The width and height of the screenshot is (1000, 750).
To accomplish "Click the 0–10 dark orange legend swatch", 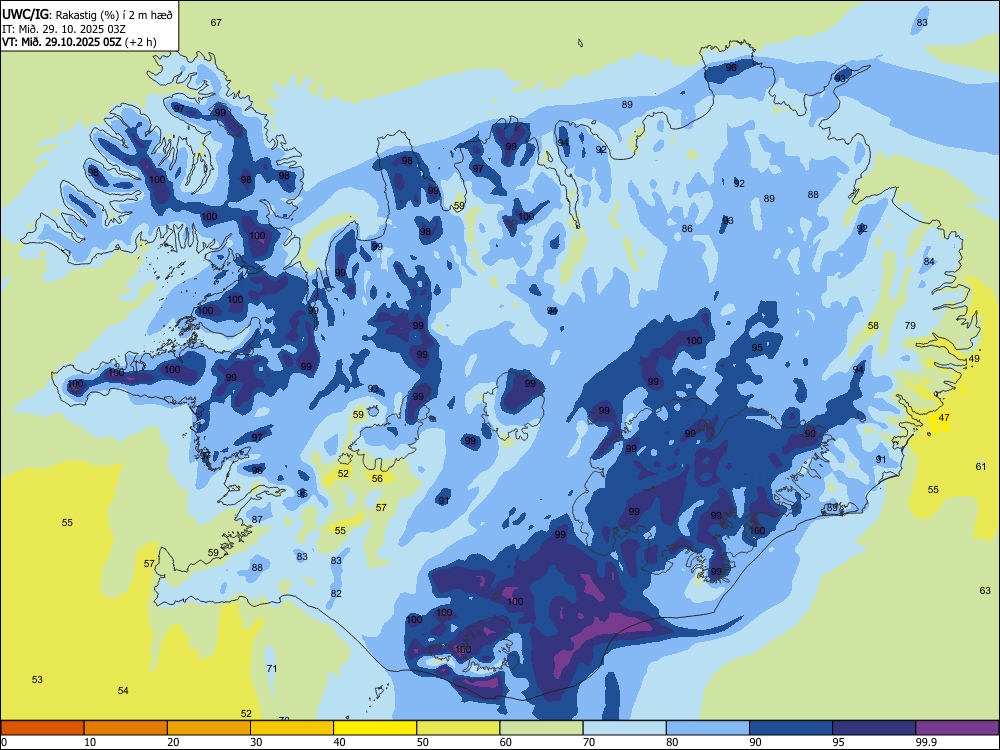I will [x=42, y=728].
